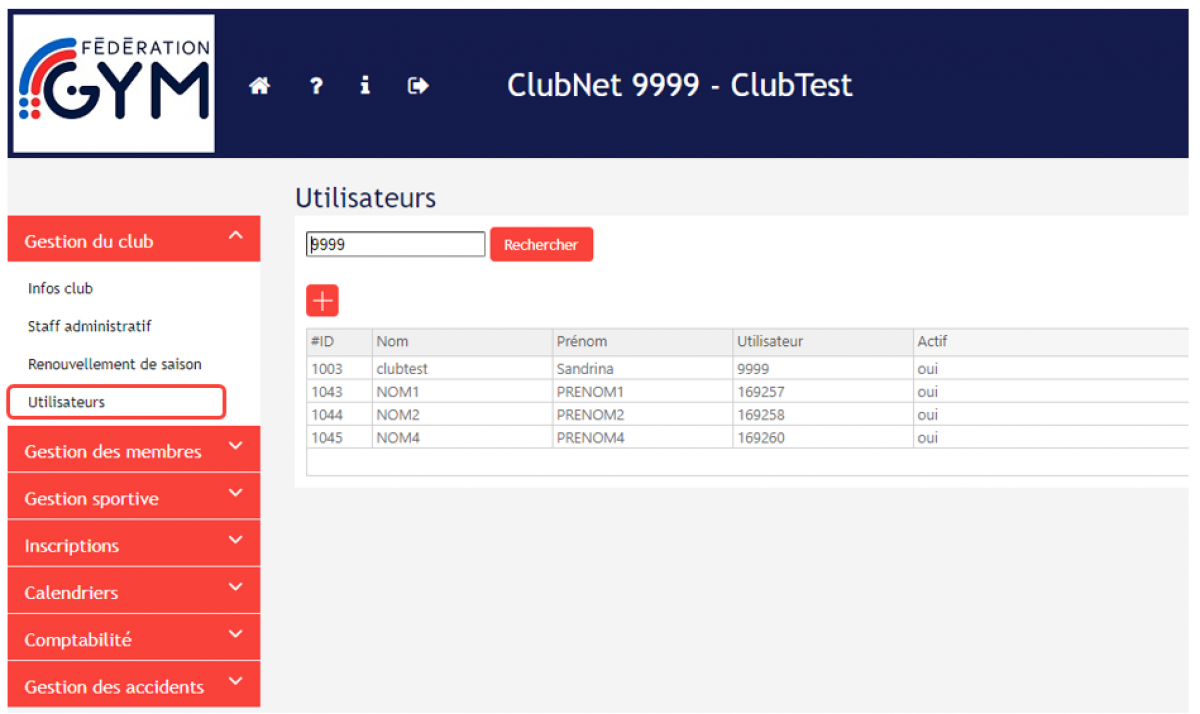
Task: Open Infos club menu item
Action: coord(61,289)
